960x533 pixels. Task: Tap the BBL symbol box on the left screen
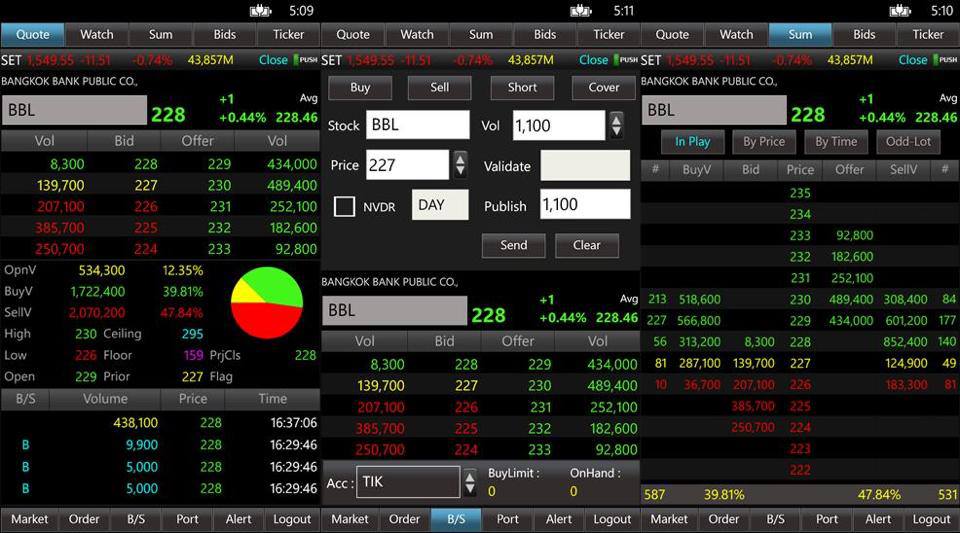pos(74,110)
